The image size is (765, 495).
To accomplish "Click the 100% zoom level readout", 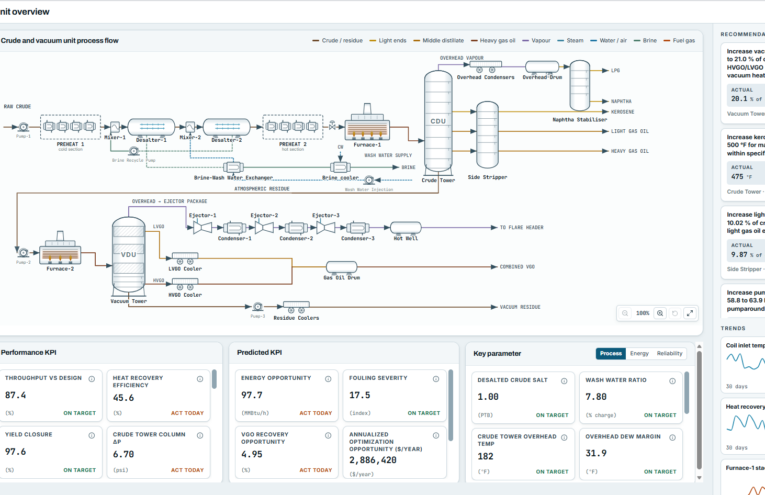I will point(643,313).
